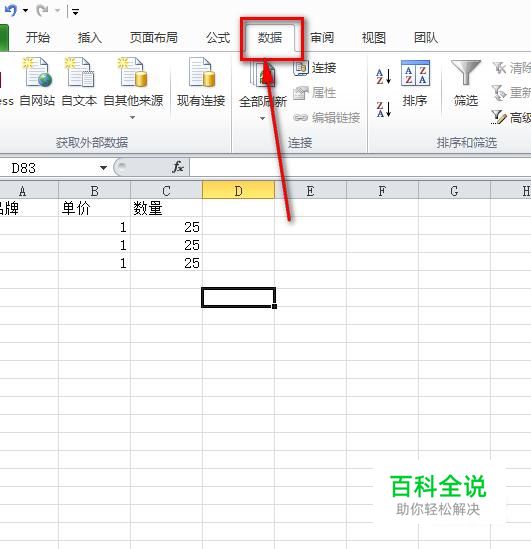Select column G header
531x549 pixels.
(x=454, y=191)
